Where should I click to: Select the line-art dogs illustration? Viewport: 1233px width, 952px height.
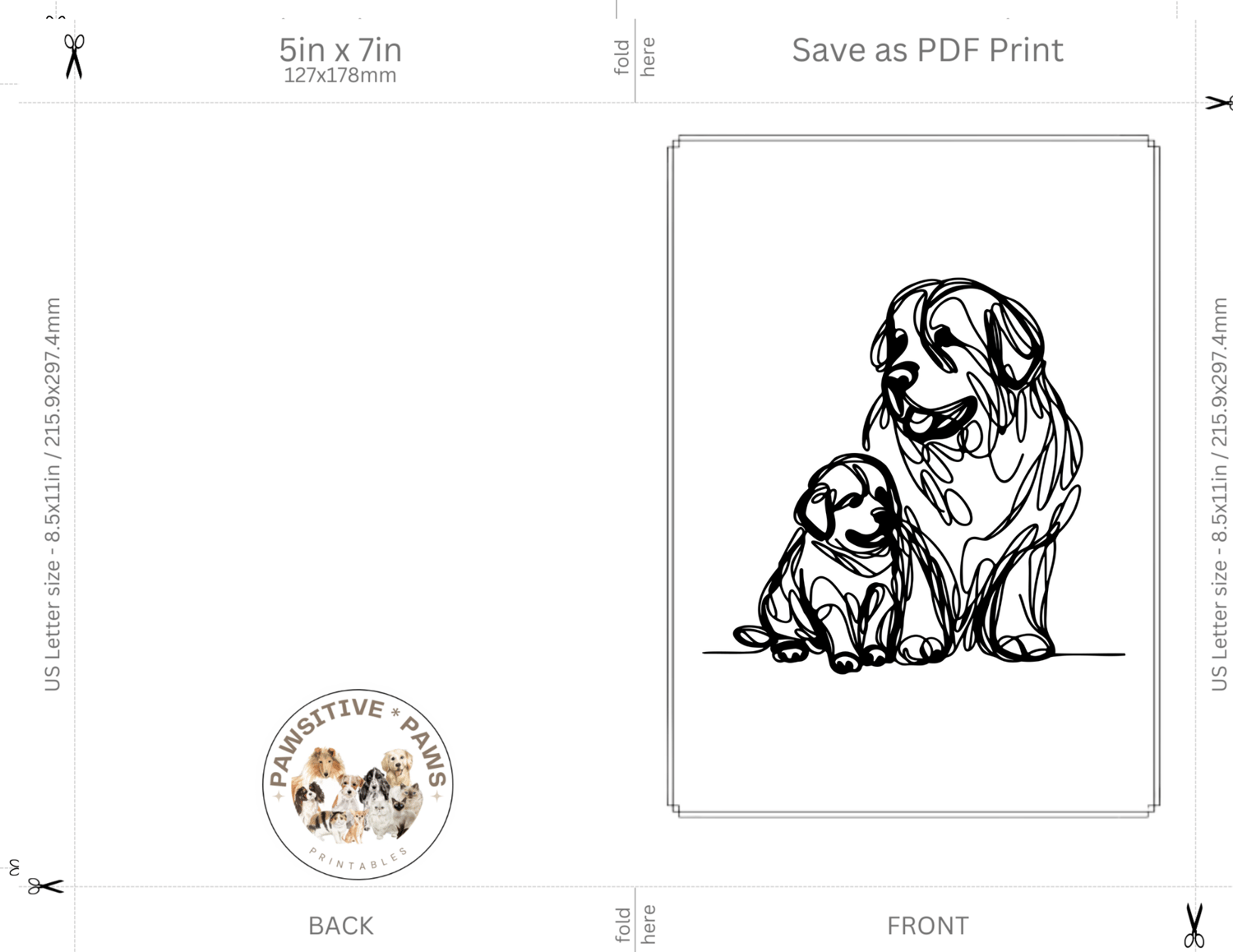pos(913,475)
